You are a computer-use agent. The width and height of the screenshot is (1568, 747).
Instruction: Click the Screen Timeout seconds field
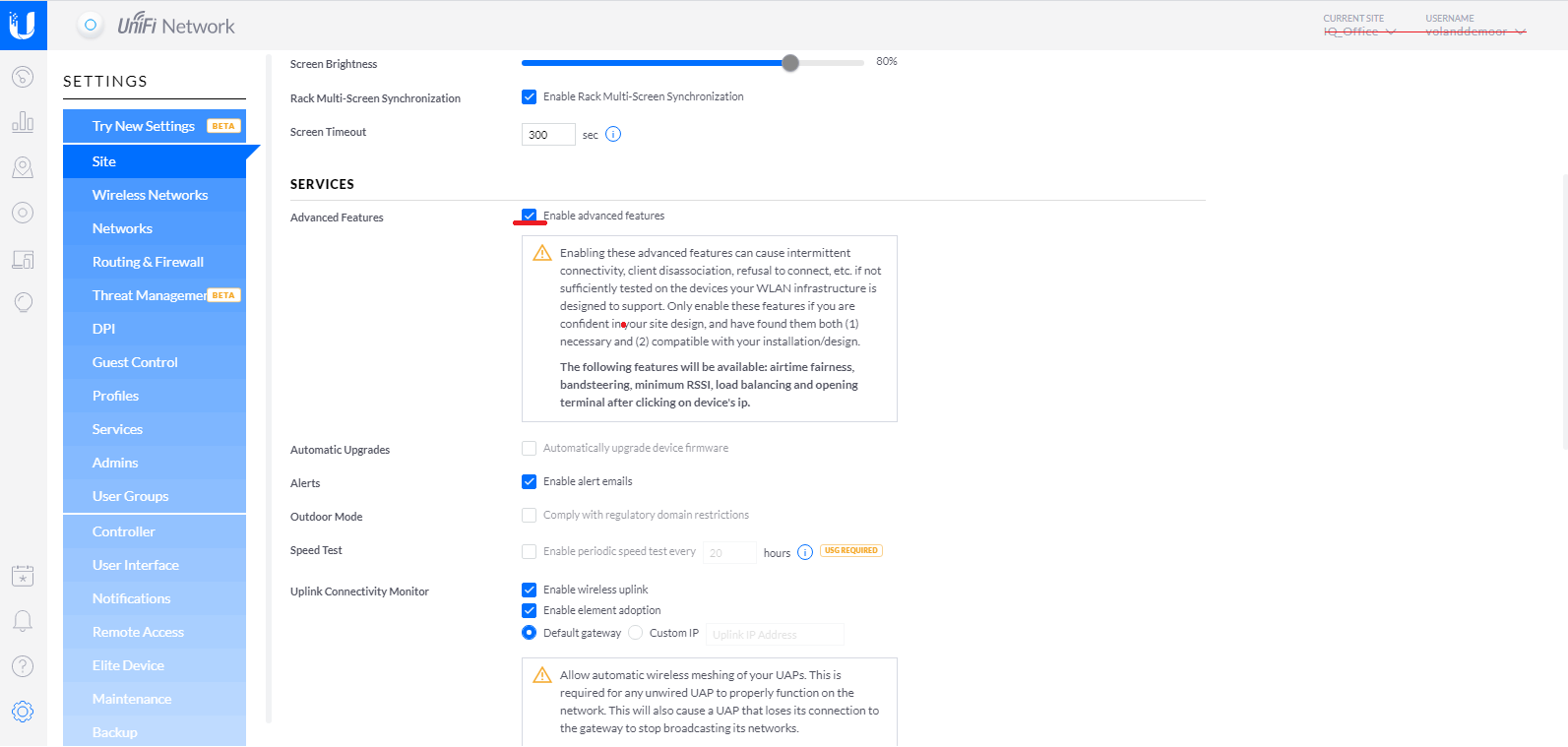click(548, 135)
